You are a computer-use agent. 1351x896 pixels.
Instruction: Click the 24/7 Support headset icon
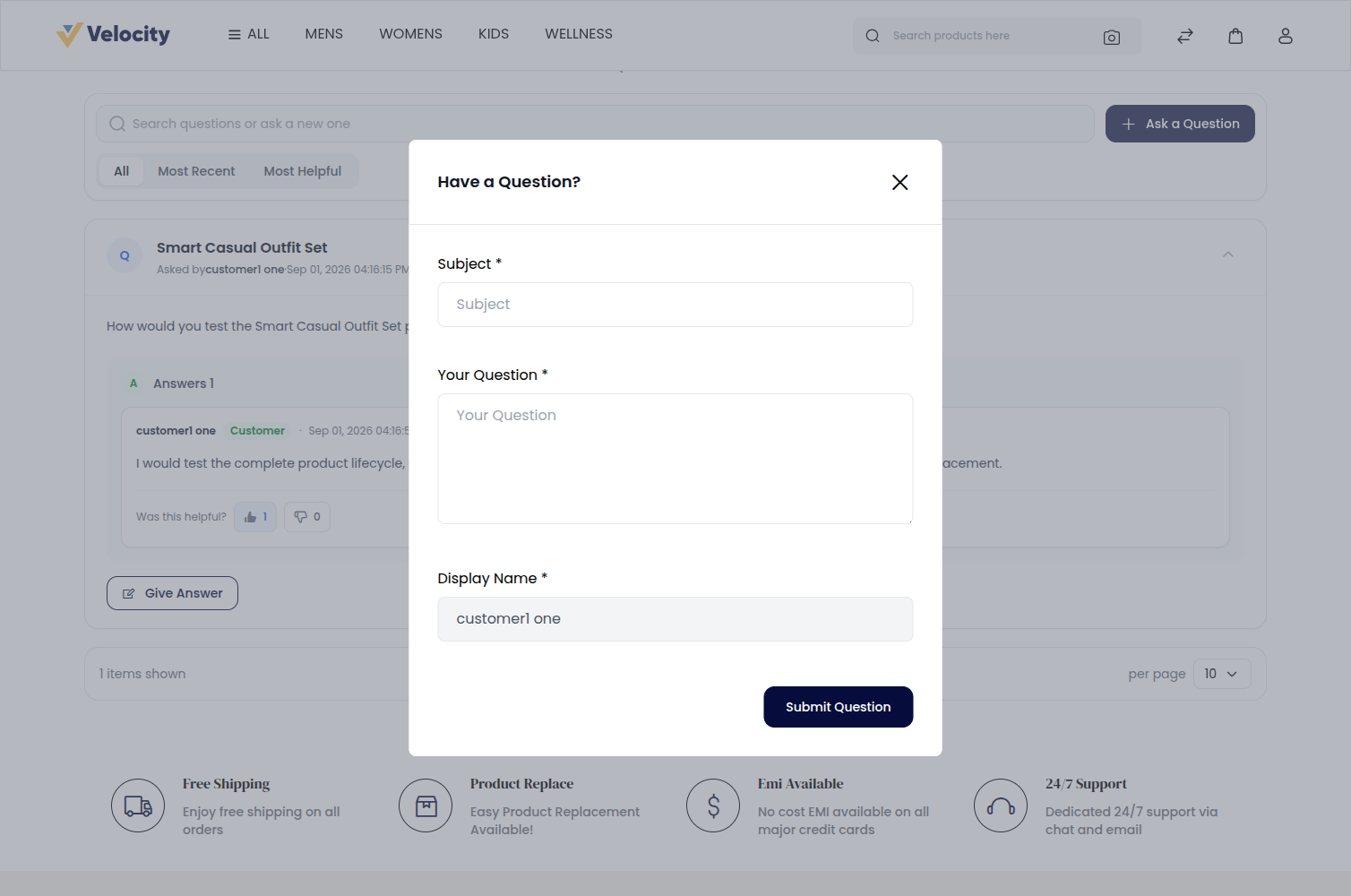point(1001,806)
